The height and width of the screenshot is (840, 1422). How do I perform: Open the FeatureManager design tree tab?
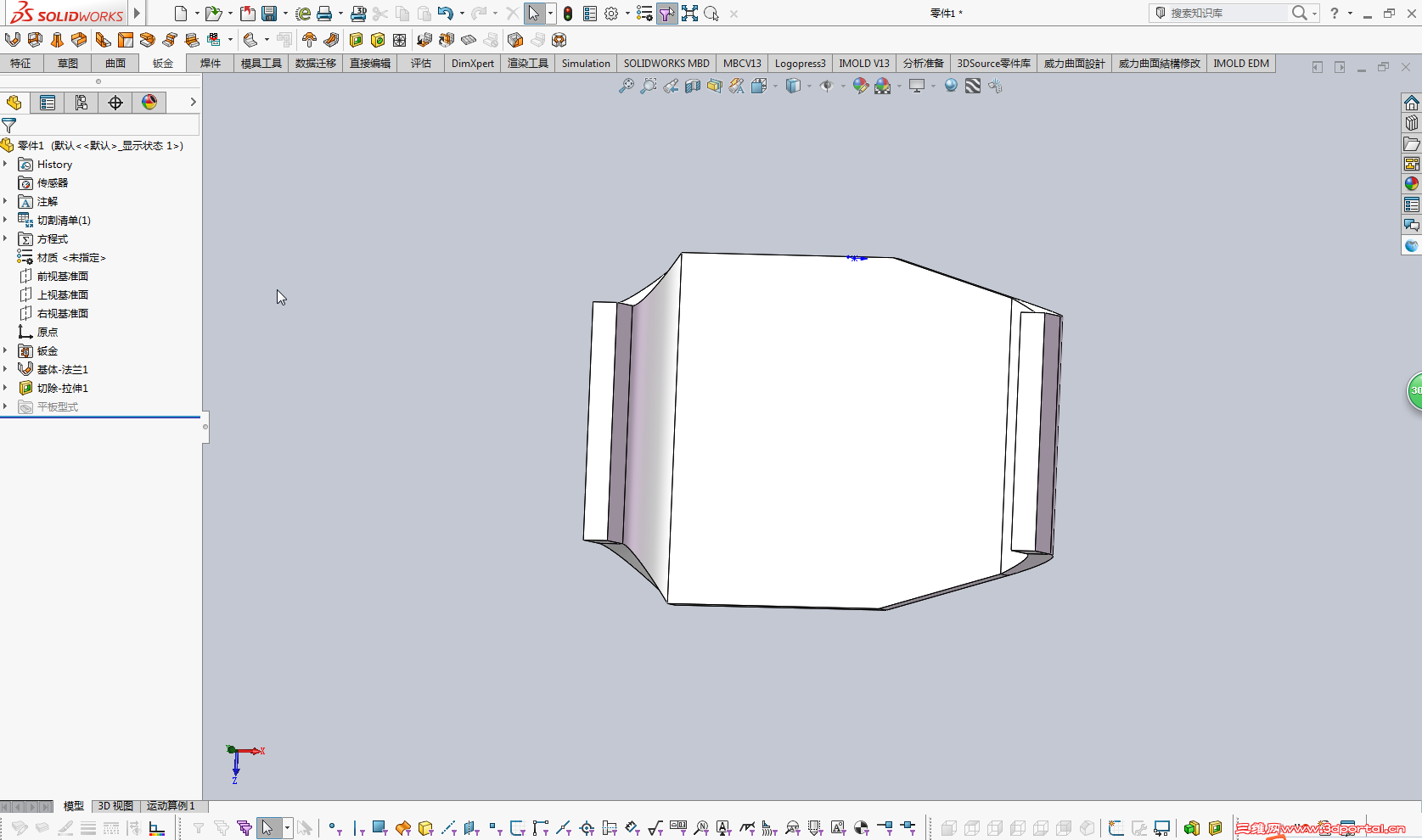click(x=14, y=103)
